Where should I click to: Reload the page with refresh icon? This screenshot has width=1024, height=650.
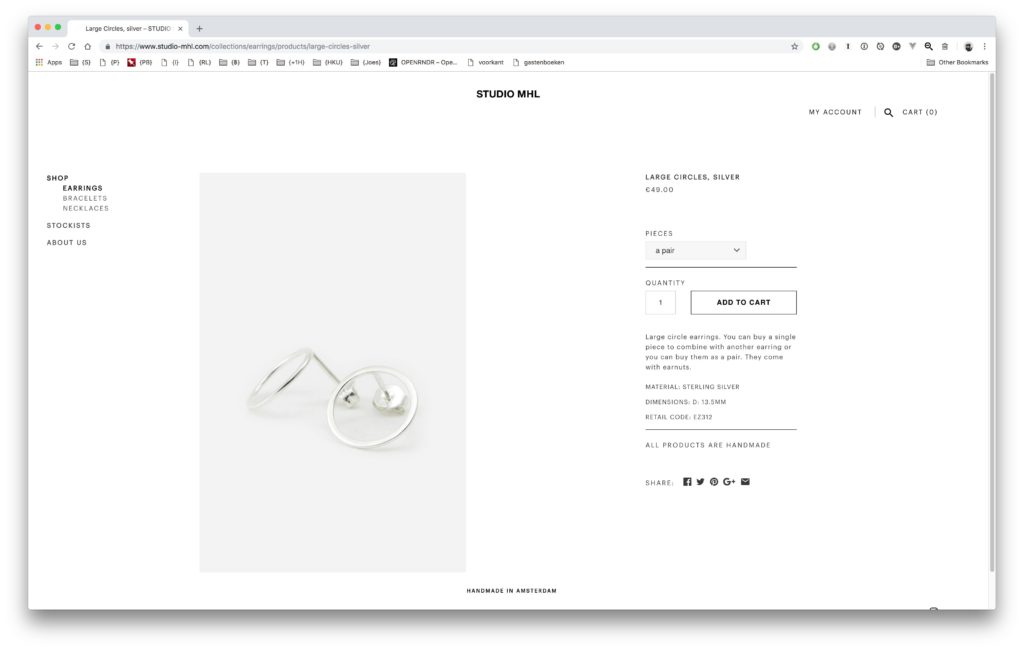click(71, 46)
